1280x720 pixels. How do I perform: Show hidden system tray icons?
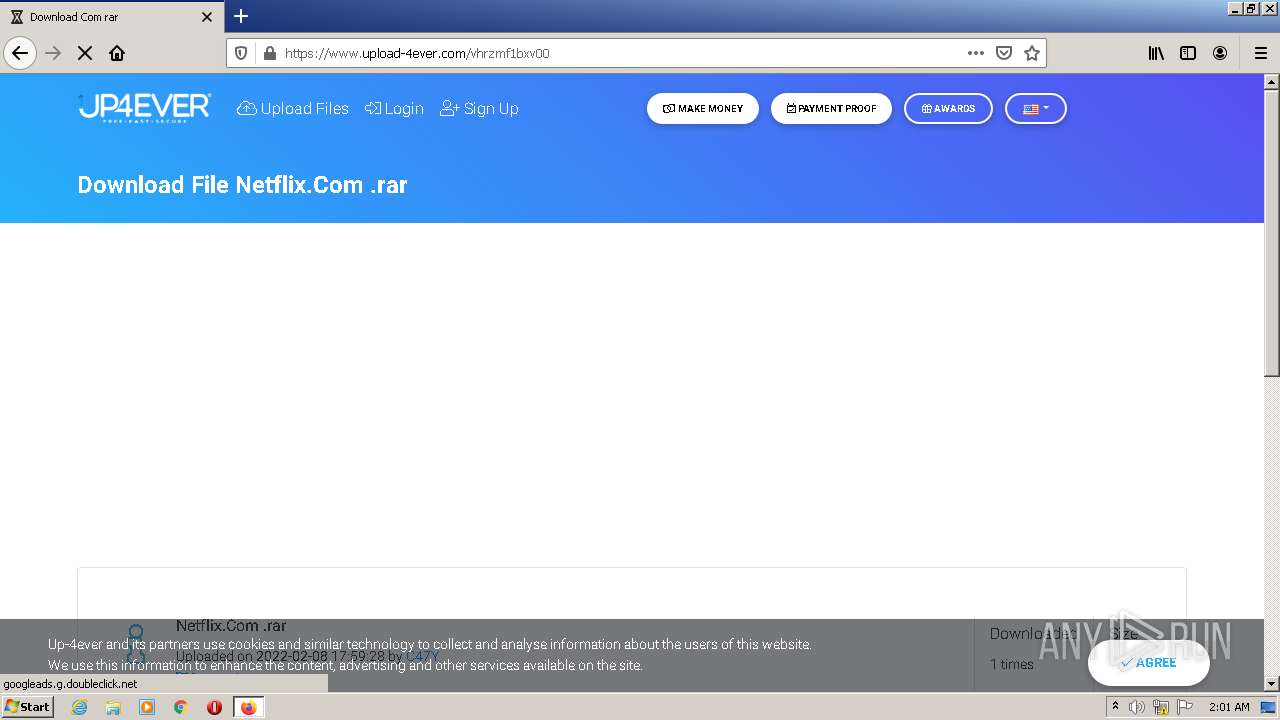tap(1115, 707)
